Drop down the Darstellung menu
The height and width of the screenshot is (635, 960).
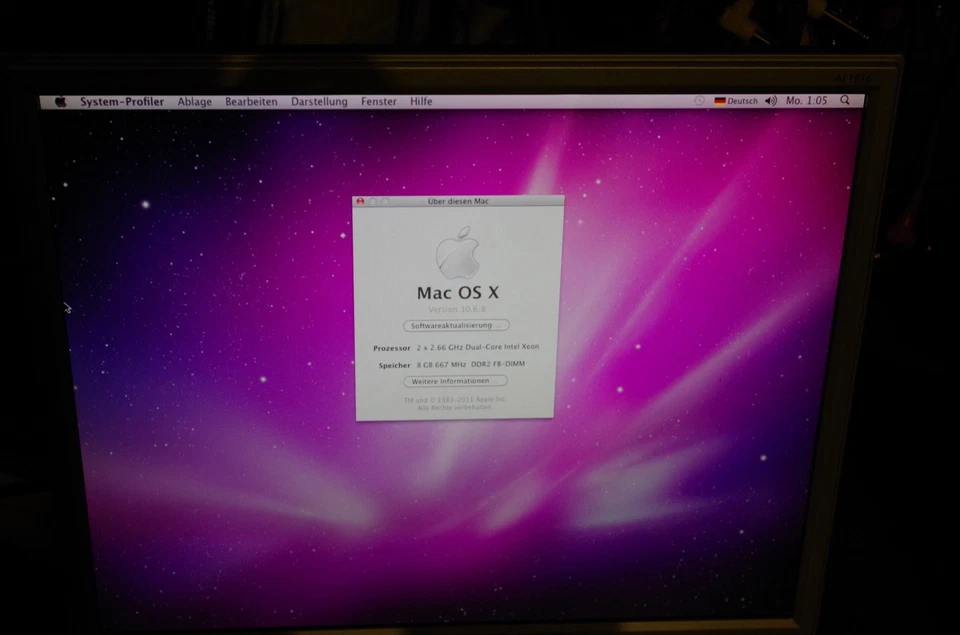319,101
